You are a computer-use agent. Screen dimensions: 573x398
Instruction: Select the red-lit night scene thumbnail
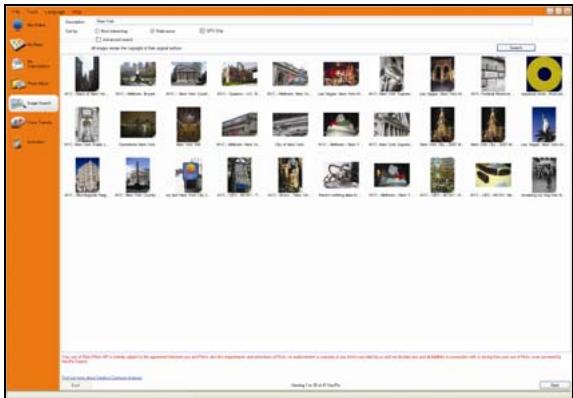341,73
